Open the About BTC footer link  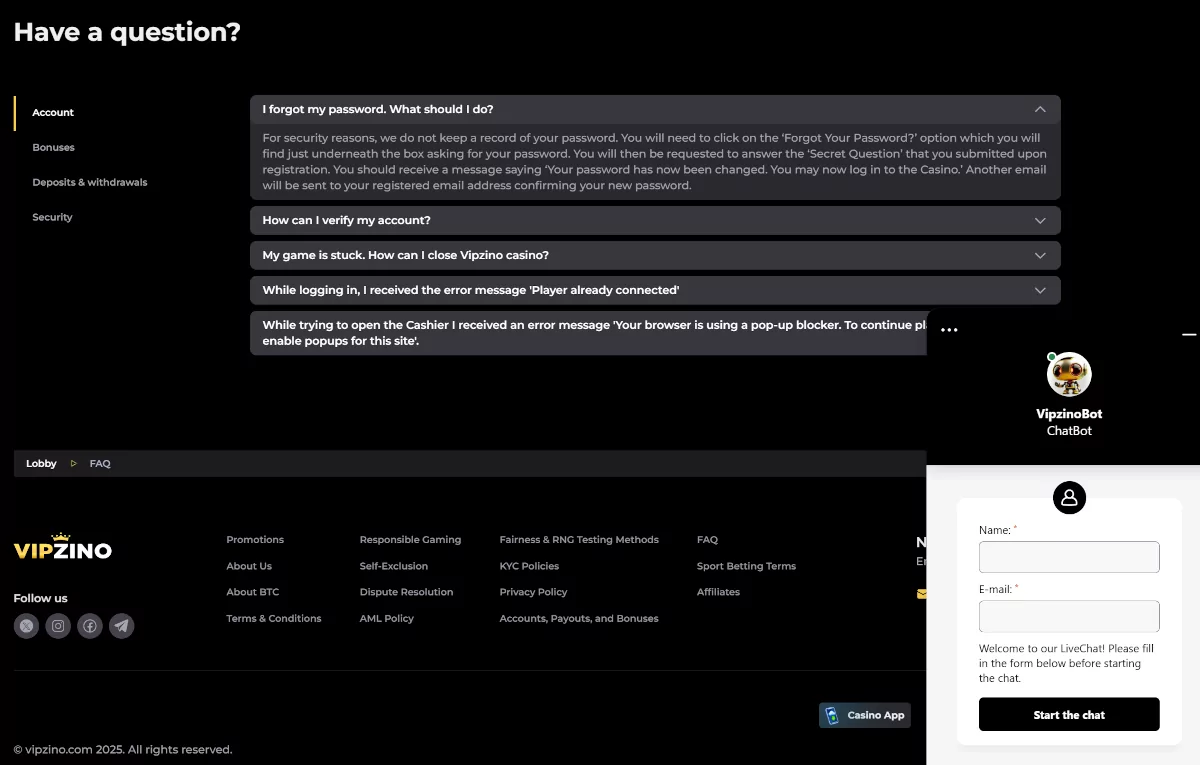(x=253, y=592)
